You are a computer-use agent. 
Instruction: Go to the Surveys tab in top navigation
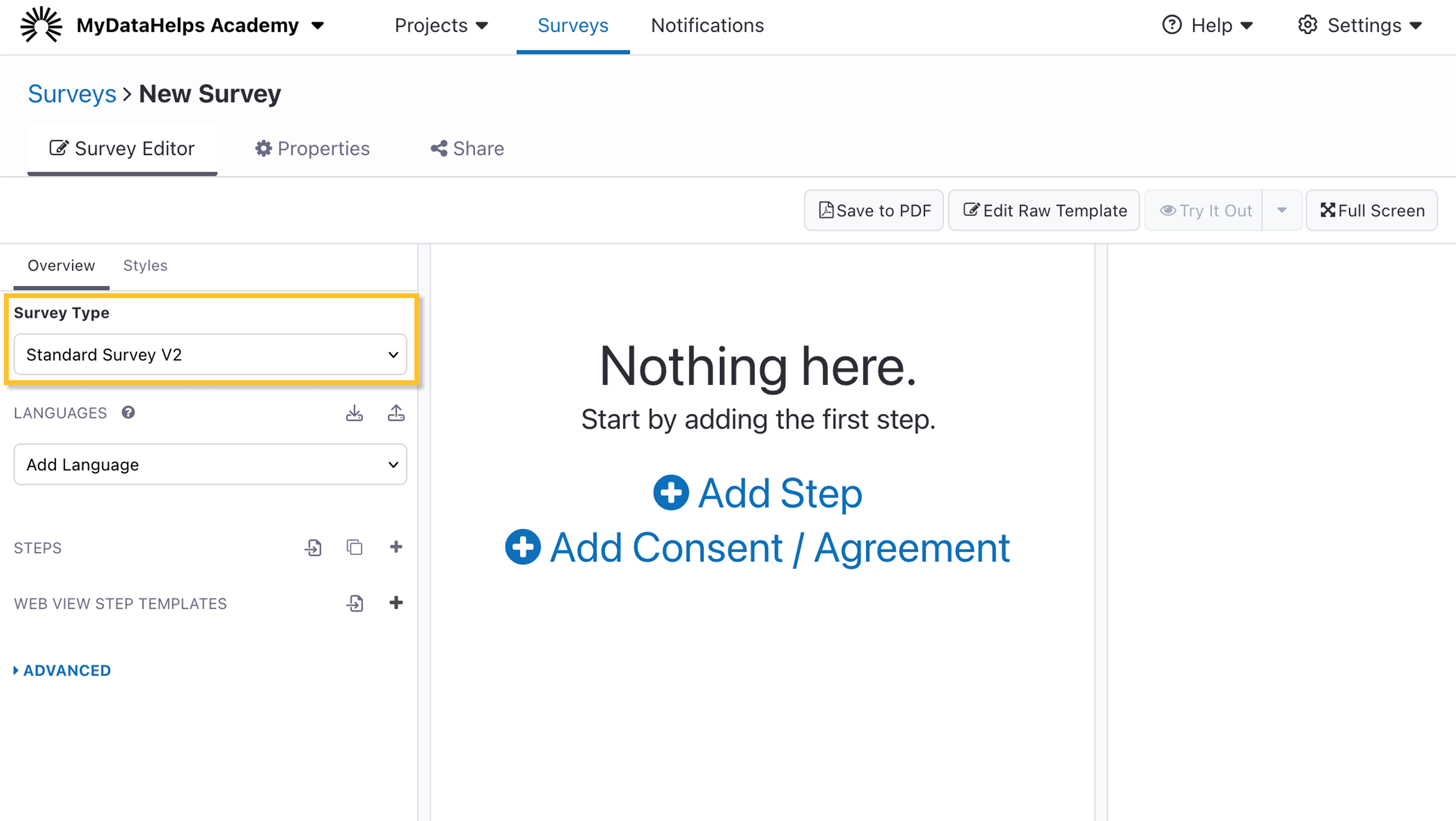(573, 25)
